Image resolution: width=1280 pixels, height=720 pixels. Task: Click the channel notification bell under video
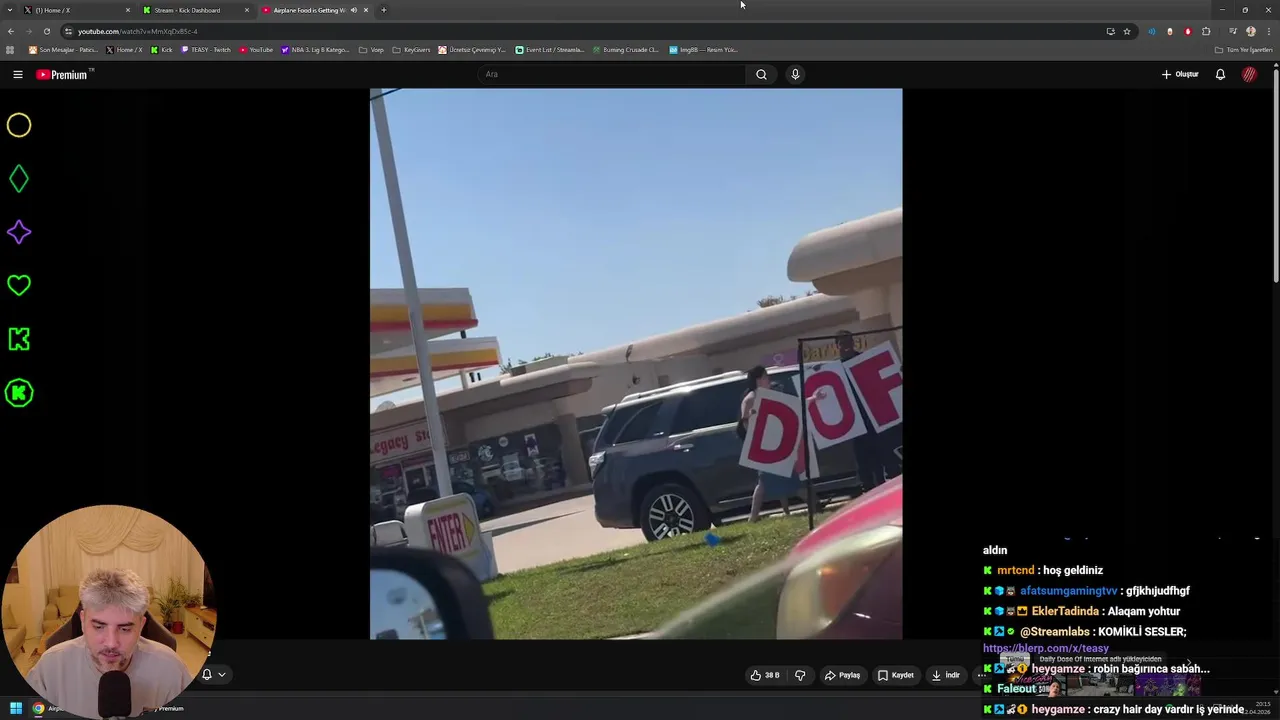tap(207, 674)
